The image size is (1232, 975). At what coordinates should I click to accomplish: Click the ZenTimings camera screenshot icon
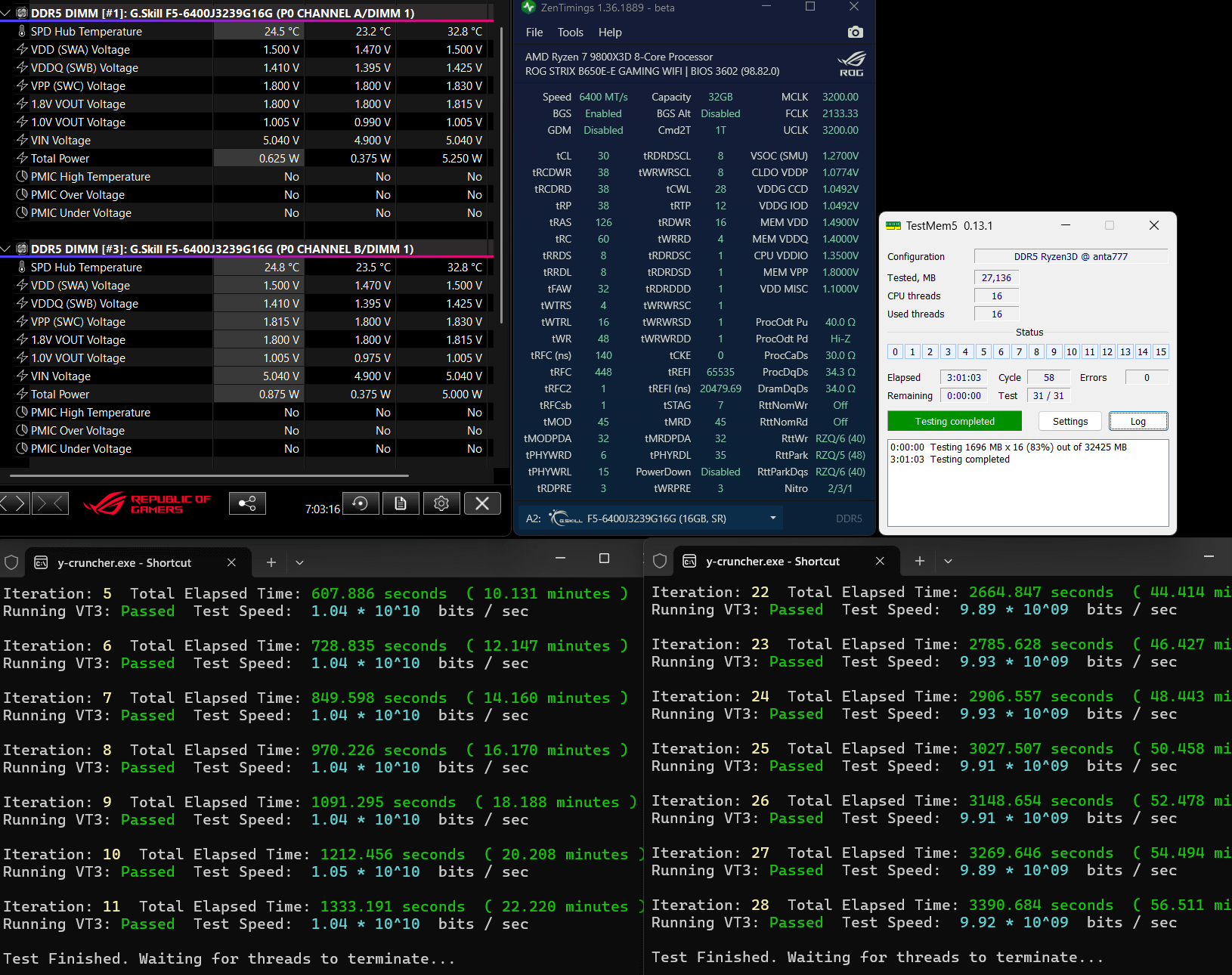pos(855,32)
